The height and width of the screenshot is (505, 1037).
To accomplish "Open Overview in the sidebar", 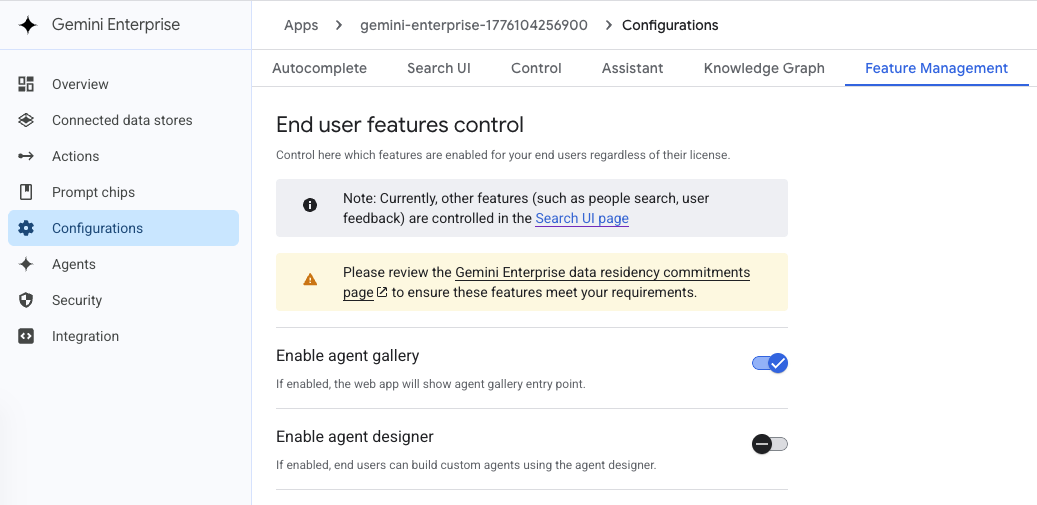I will click(124, 84).
